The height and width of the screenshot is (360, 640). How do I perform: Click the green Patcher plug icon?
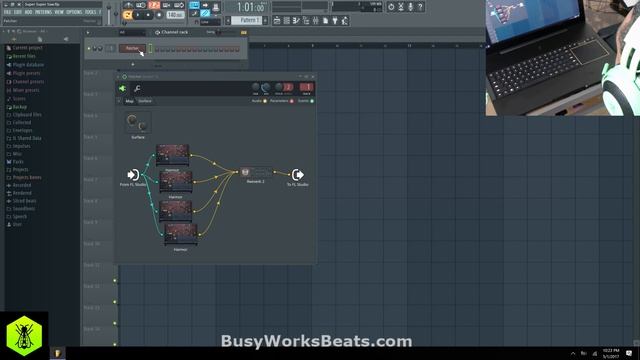point(122,88)
